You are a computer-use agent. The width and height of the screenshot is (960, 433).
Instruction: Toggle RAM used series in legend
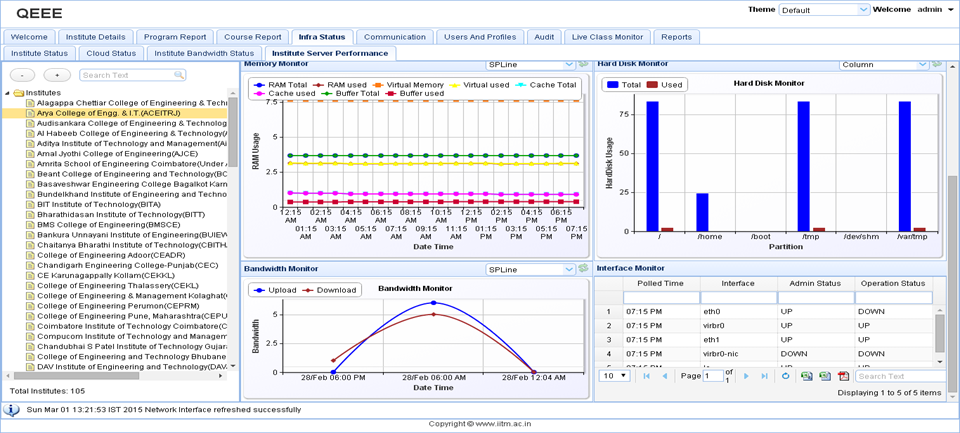point(340,85)
